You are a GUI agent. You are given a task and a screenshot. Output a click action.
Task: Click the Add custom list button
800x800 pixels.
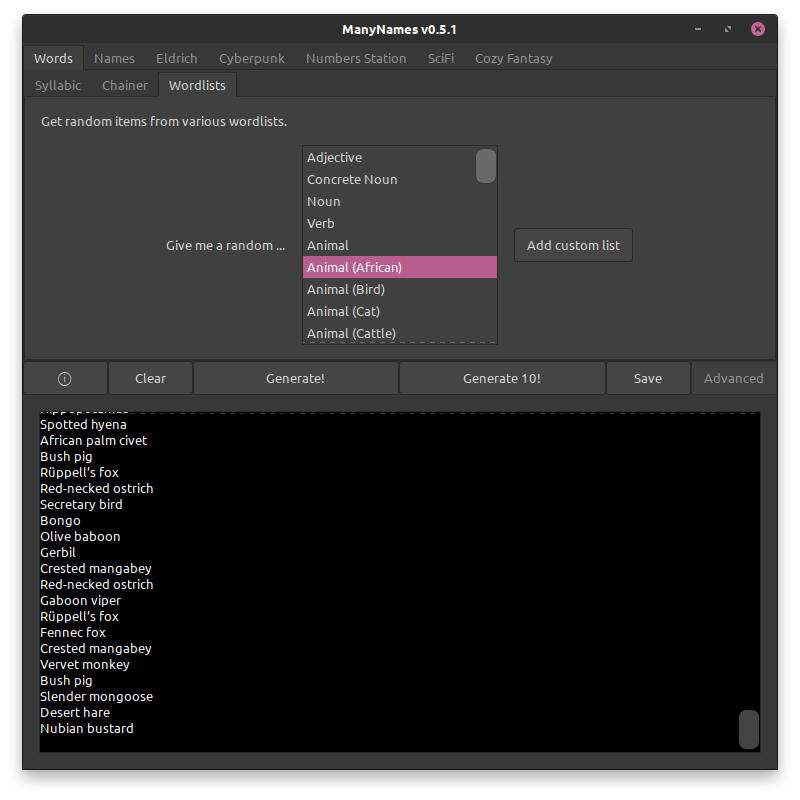[x=573, y=245]
